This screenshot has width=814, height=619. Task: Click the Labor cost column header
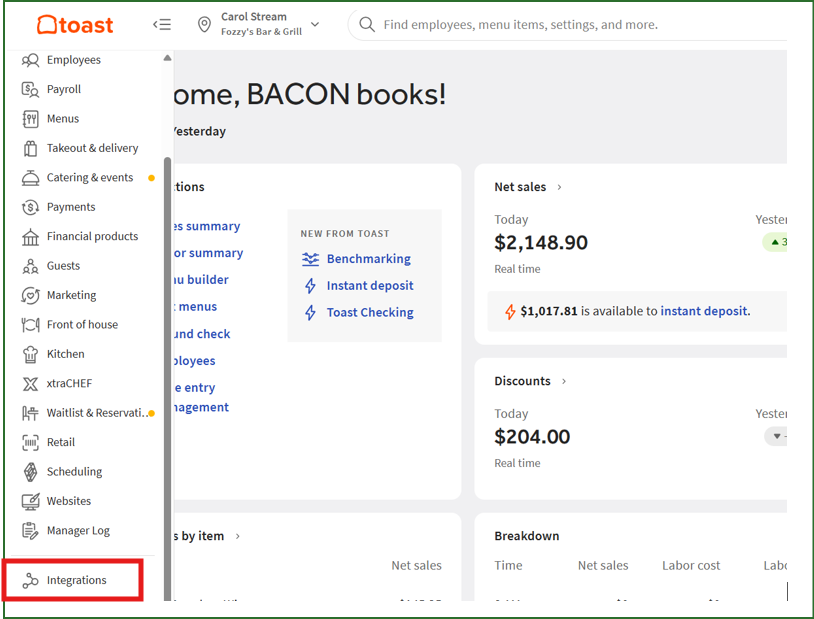(x=691, y=566)
